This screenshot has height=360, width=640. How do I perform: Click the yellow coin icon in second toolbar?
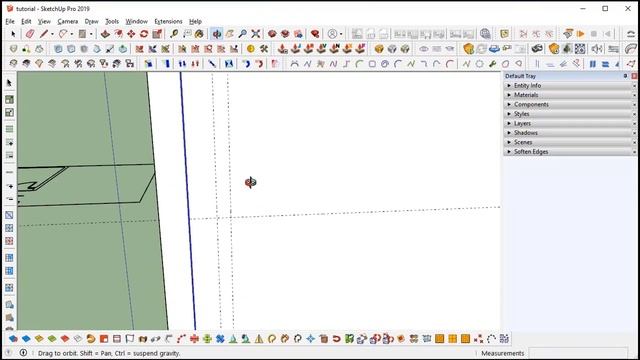click(x=251, y=49)
